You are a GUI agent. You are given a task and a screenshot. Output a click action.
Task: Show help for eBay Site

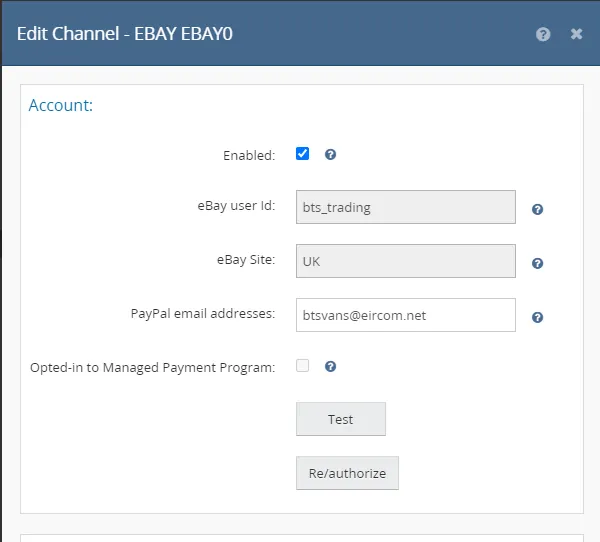click(x=537, y=263)
